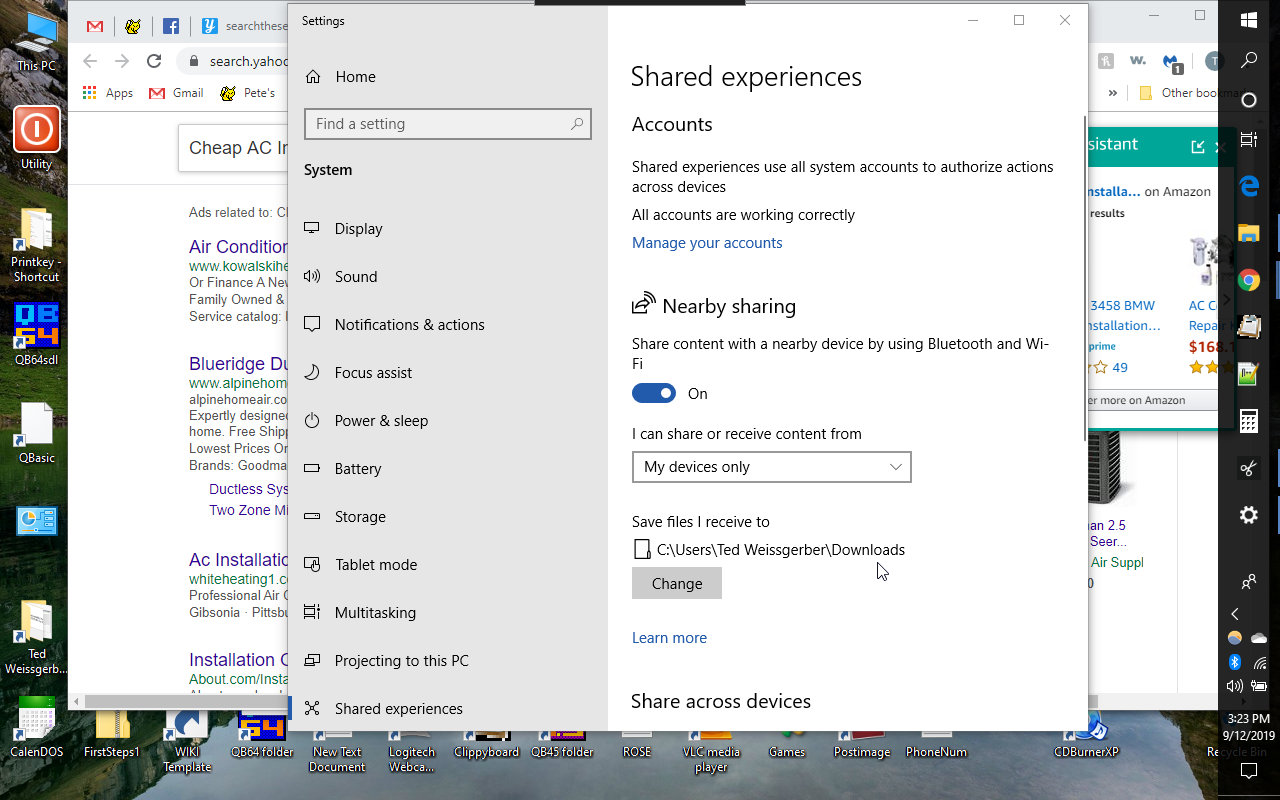Click the search magnifier in Find a setting
This screenshot has height=800, width=1280.
577,124
